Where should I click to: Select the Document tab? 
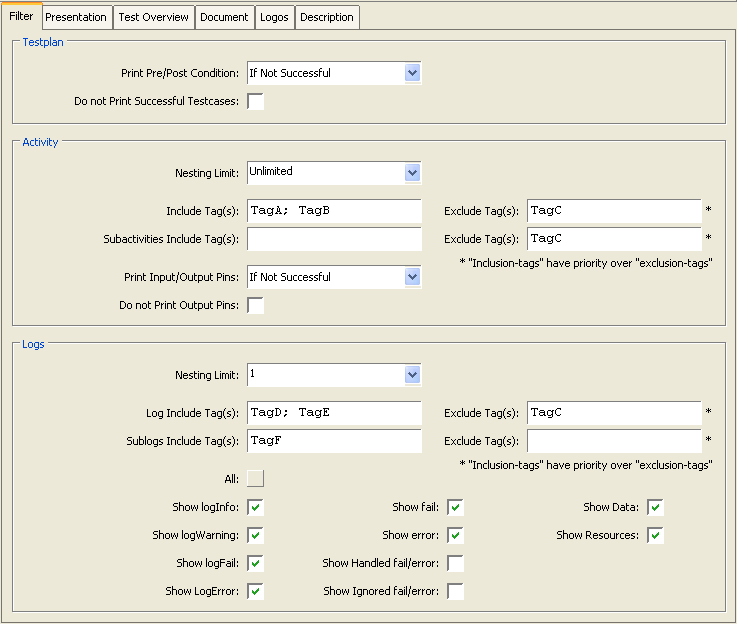point(224,17)
